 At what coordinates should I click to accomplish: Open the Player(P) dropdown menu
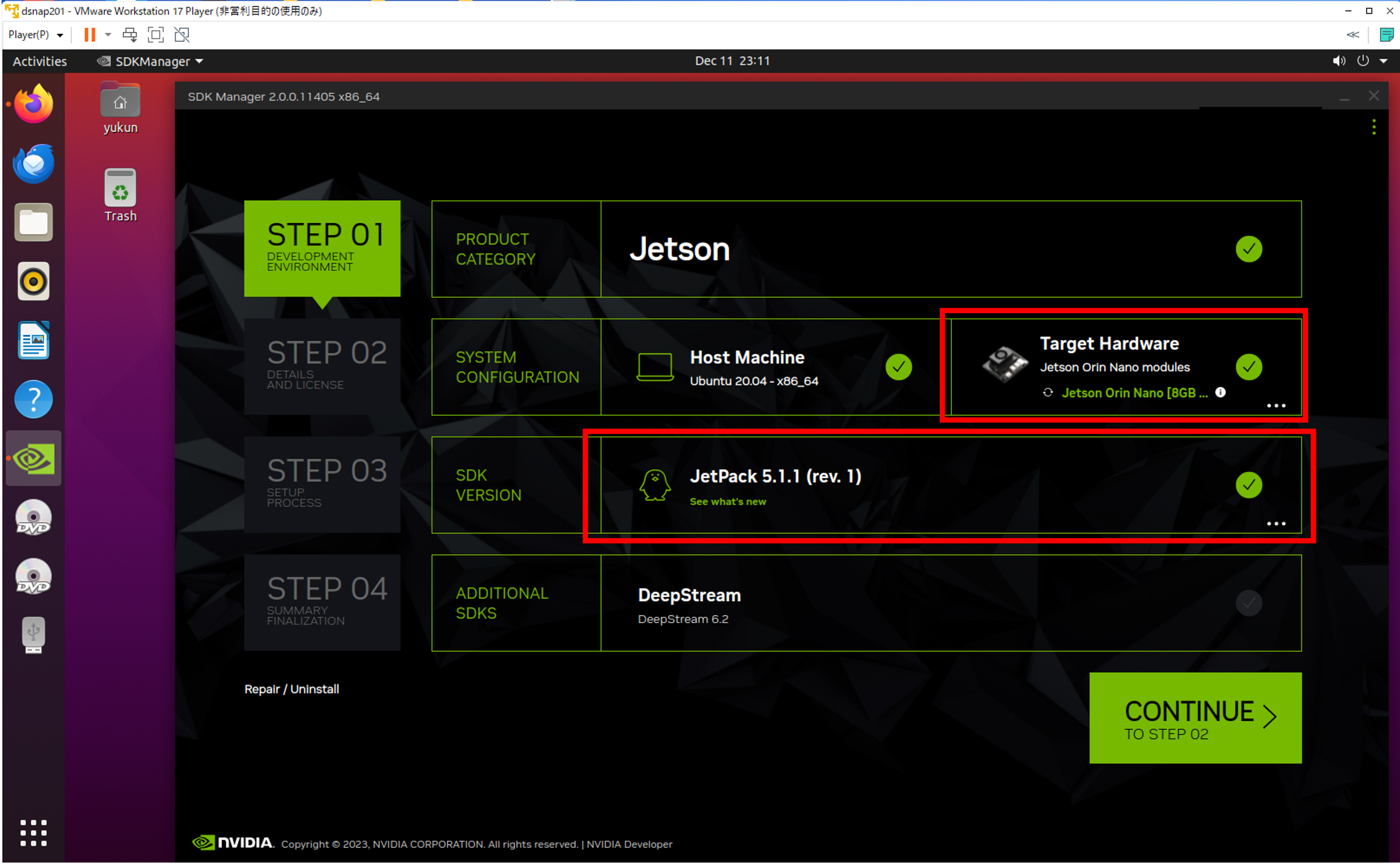[x=36, y=35]
